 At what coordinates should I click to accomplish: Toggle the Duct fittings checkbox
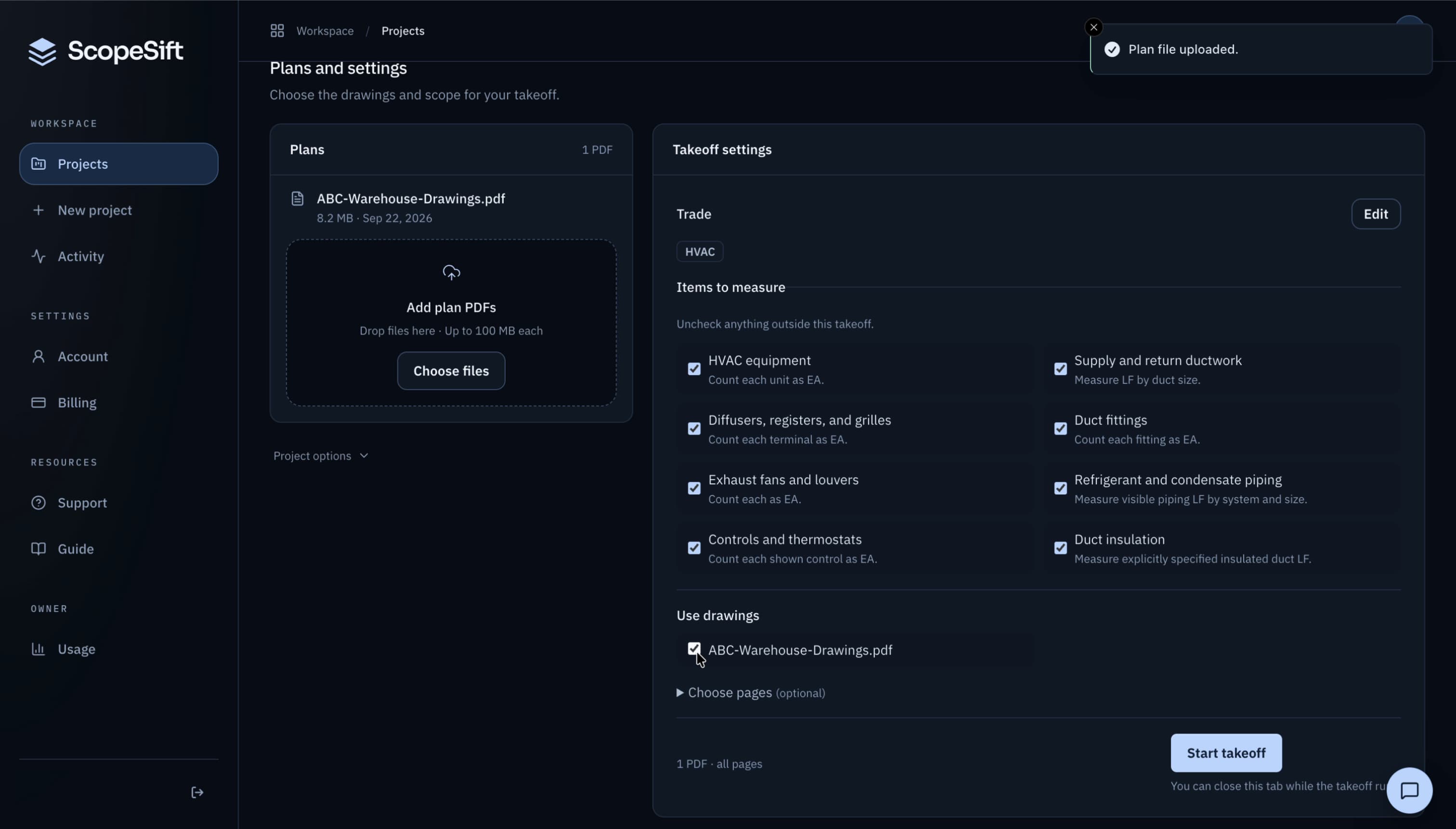click(x=1060, y=429)
